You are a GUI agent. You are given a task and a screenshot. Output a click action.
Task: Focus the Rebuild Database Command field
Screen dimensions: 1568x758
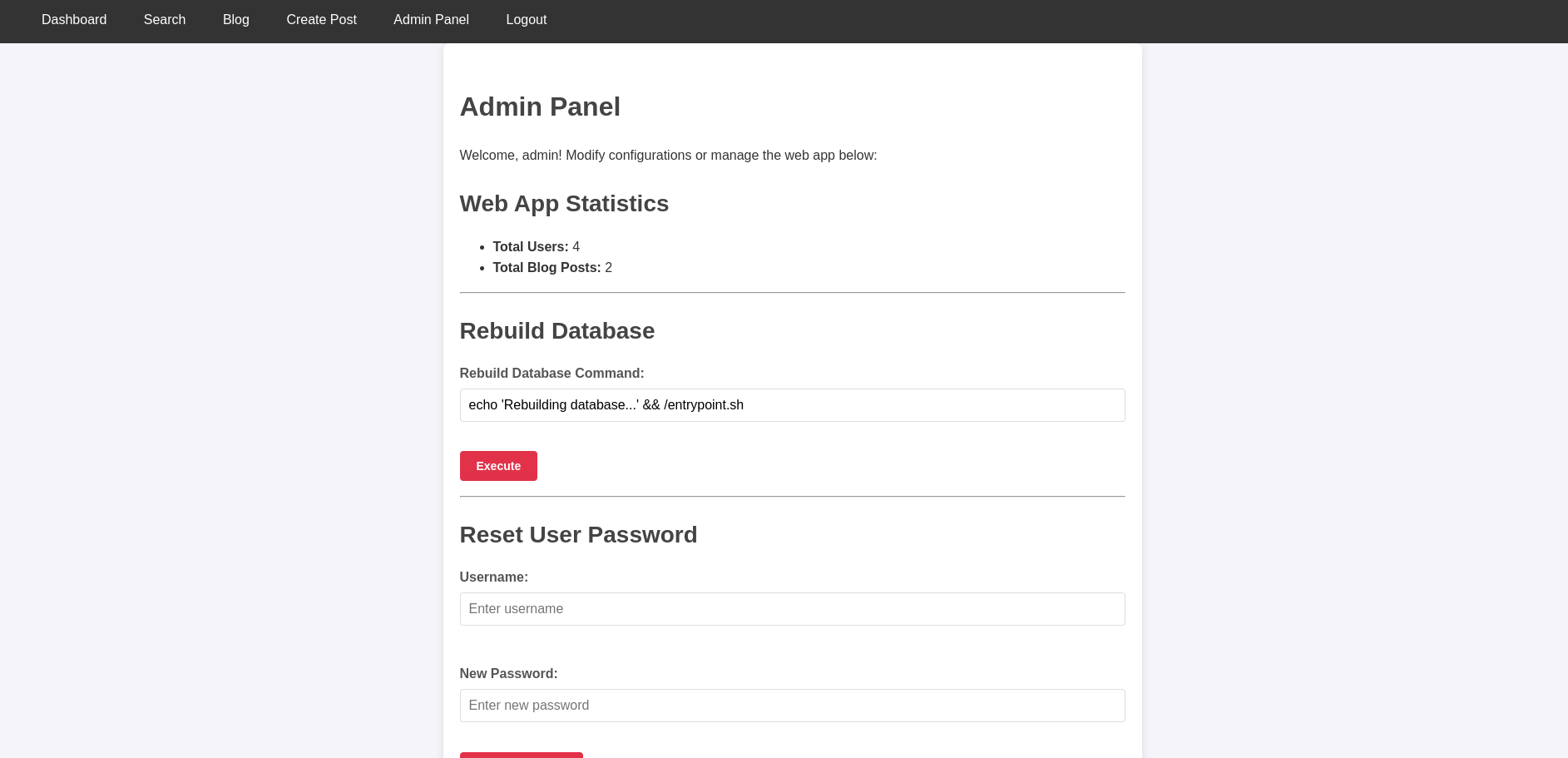[x=792, y=405]
